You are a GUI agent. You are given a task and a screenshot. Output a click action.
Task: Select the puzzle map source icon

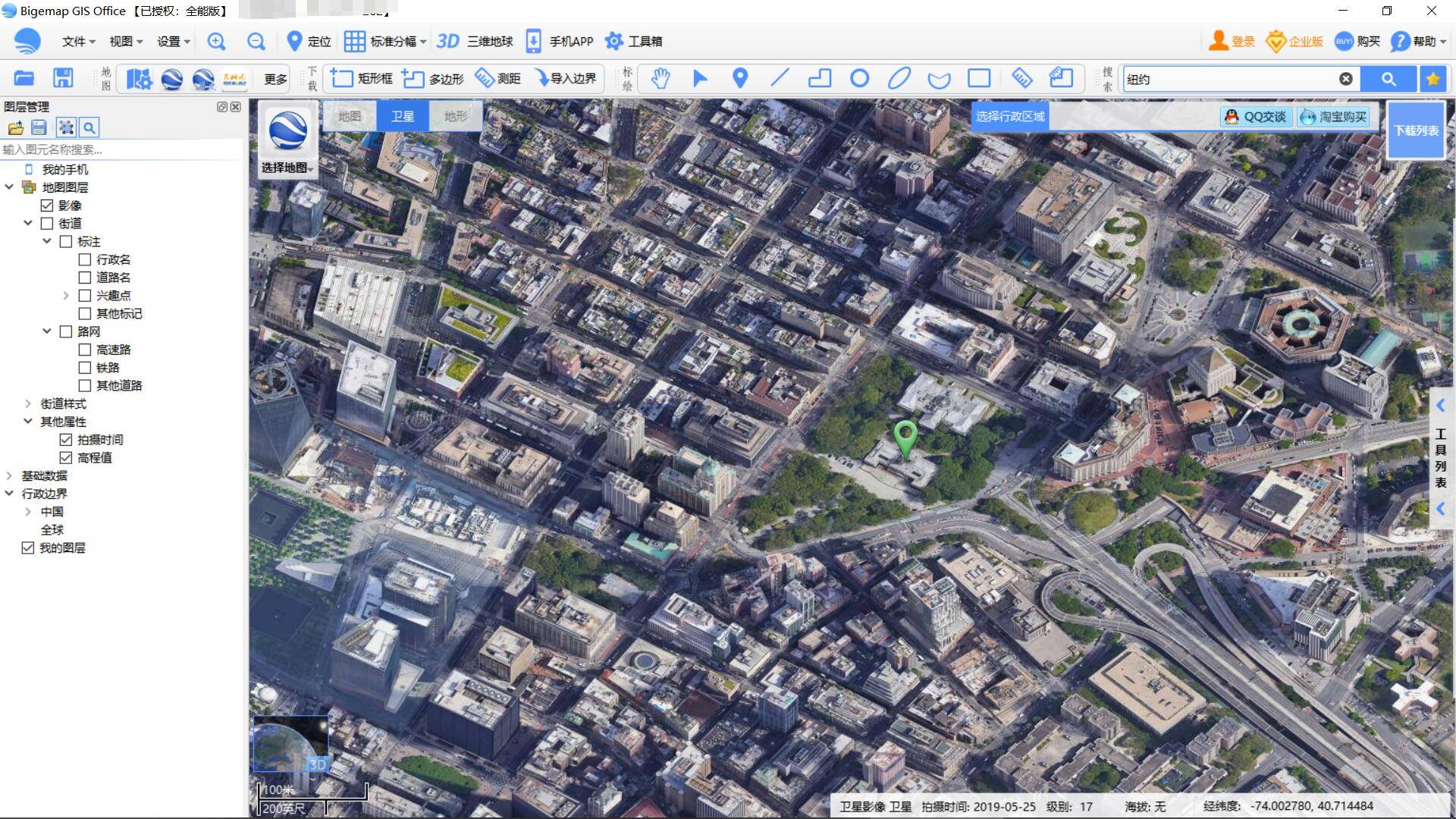tap(139, 79)
